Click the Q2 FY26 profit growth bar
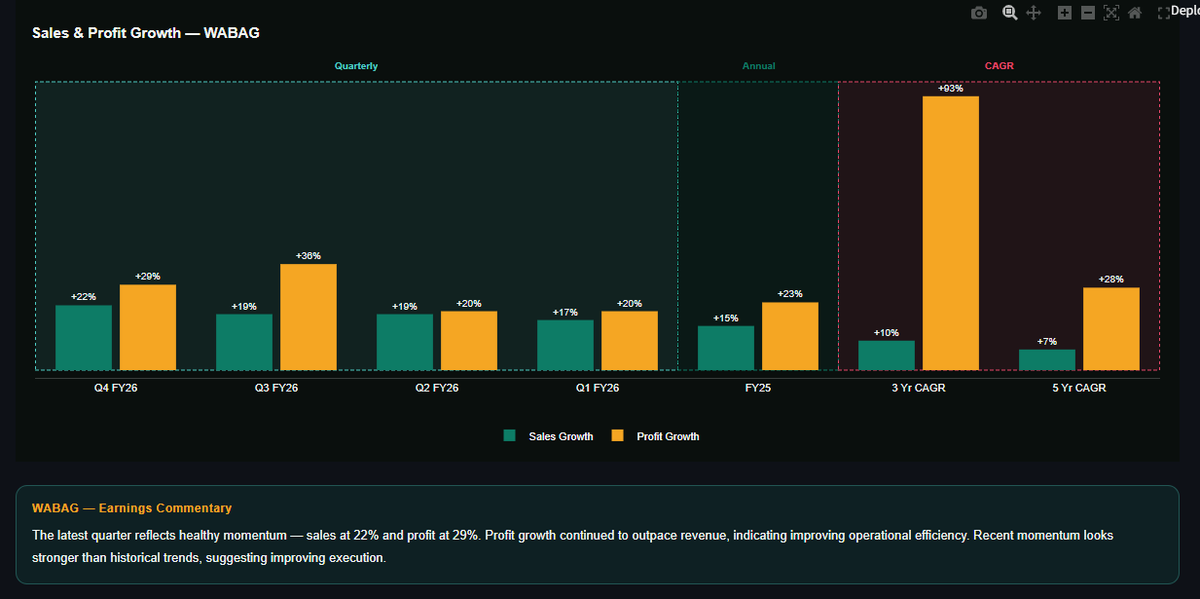Image resolution: width=1200 pixels, height=599 pixels. [469, 341]
